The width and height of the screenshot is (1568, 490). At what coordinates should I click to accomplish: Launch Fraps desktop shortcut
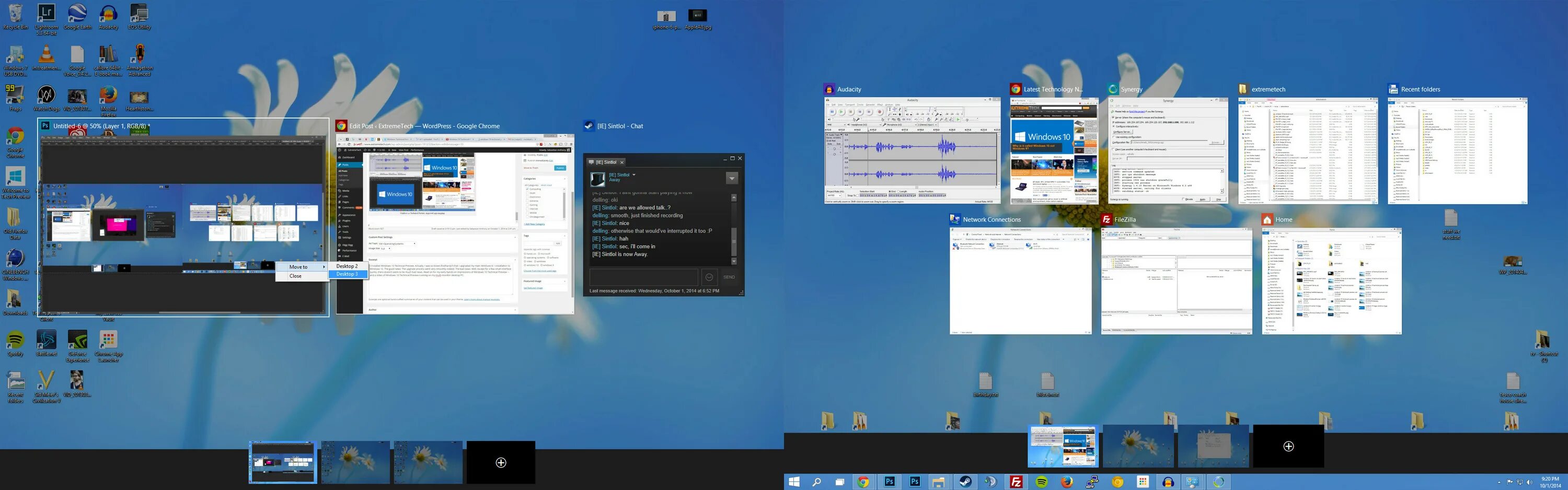click(15, 99)
